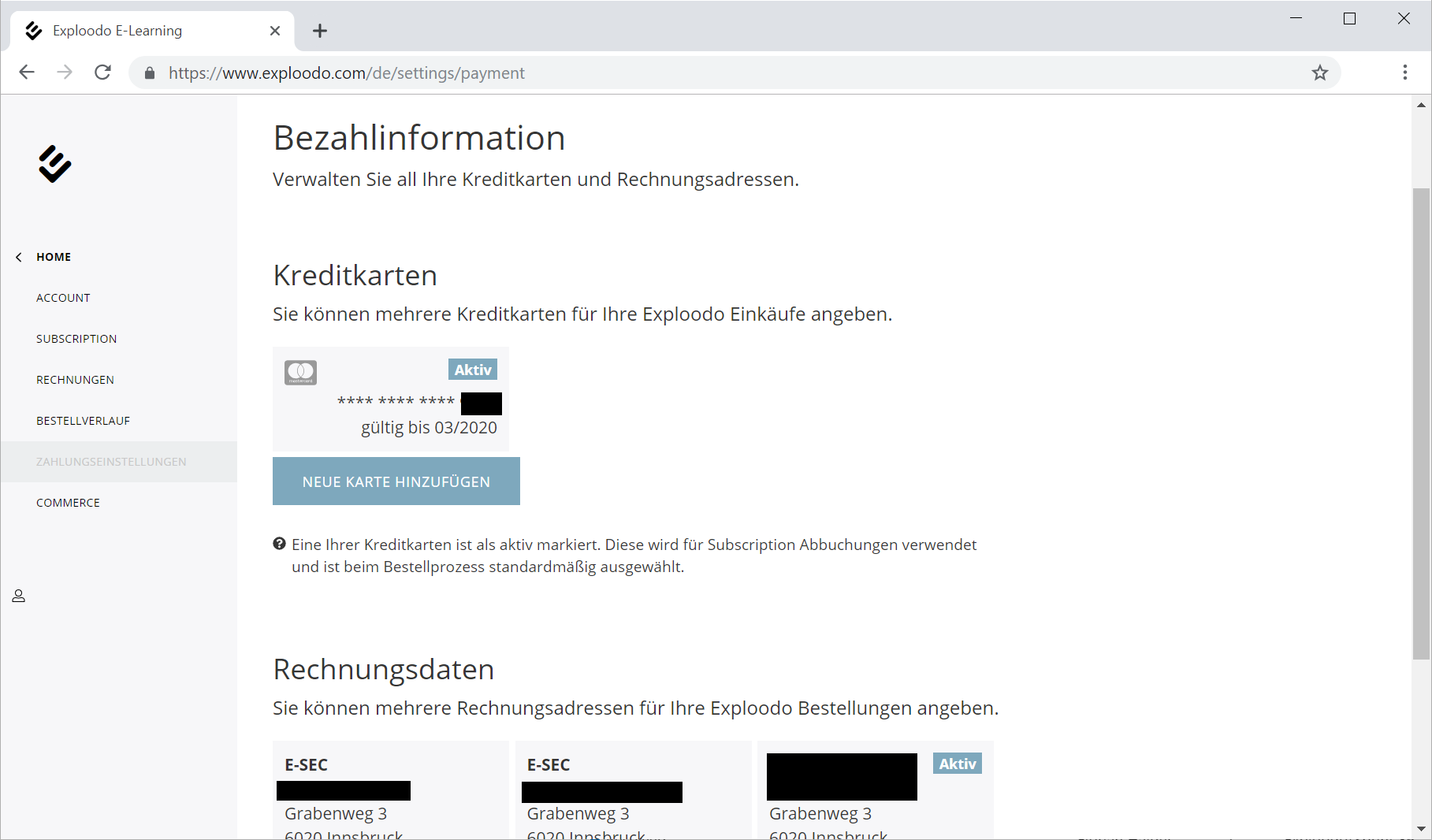
Task: Click the vertical scrollbar down arrow
Action: [x=1421, y=829]
